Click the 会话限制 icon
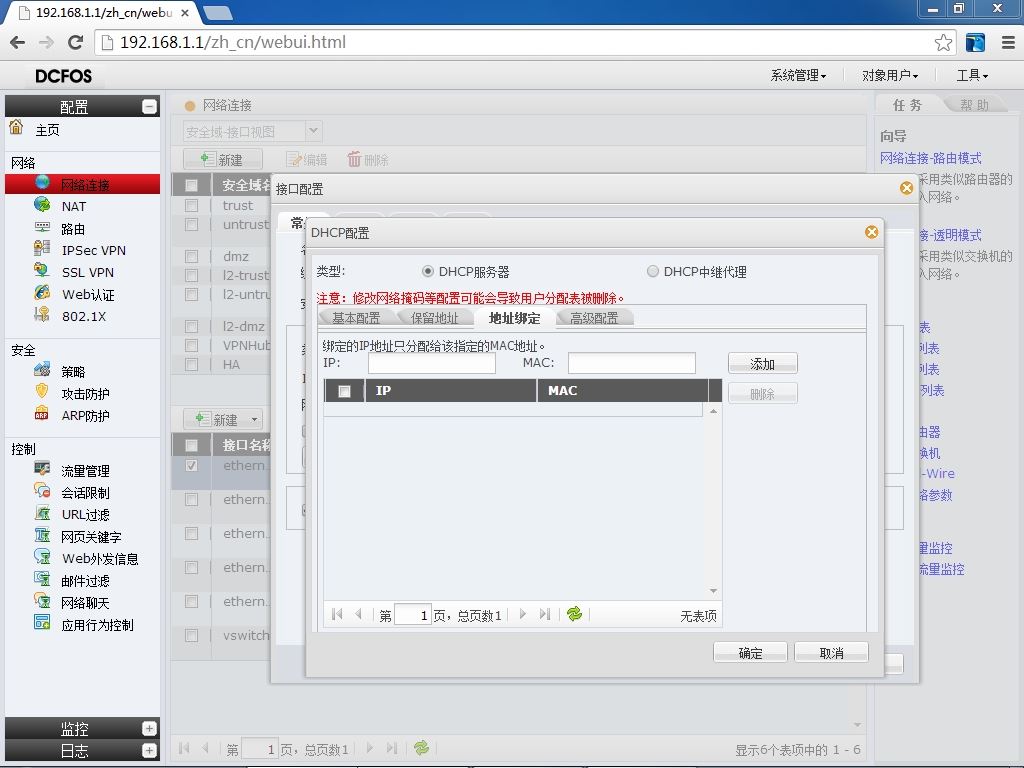This screenshot has width=1024, height=768. point(42,491)
